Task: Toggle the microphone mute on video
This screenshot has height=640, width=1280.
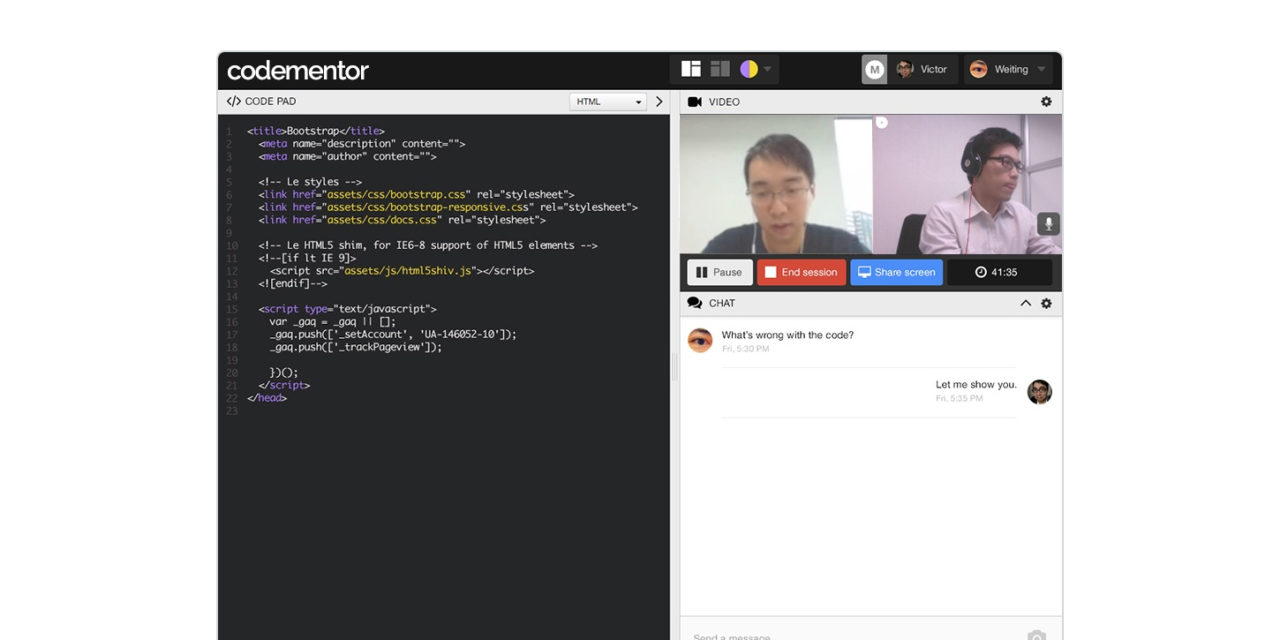Action: 1048,224
